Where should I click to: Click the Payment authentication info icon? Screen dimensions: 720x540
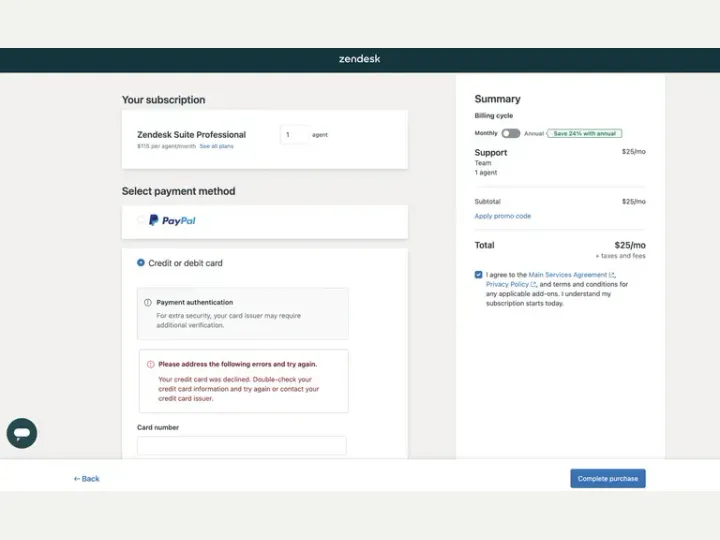pos(148,303)
